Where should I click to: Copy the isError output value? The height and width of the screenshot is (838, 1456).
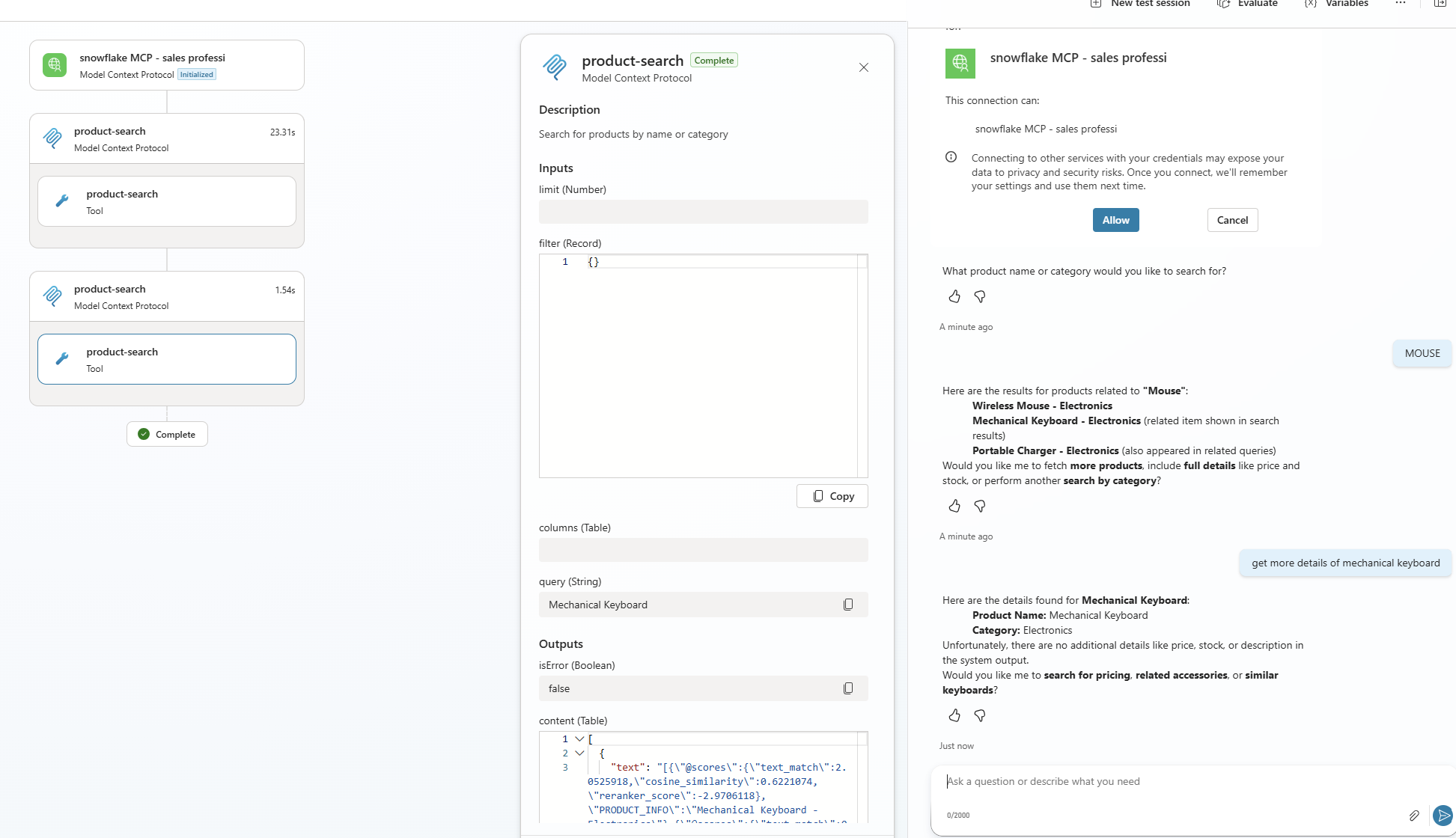[x=848, y=688]
